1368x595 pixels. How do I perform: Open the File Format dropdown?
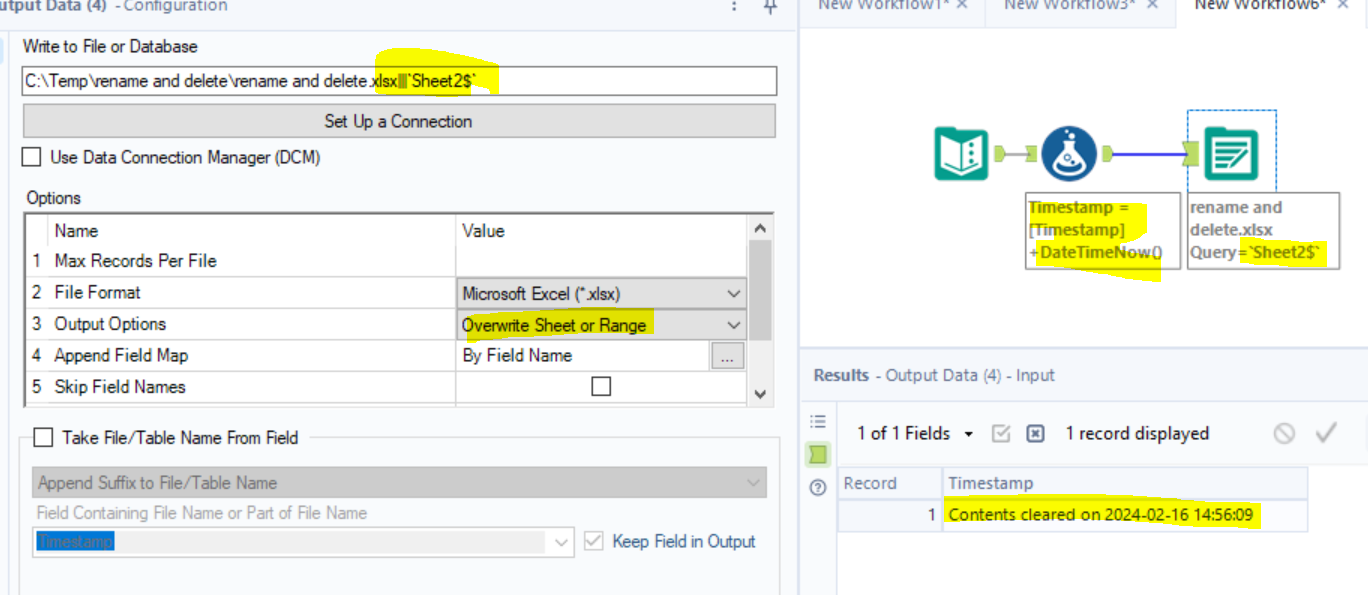coord(601,292)
